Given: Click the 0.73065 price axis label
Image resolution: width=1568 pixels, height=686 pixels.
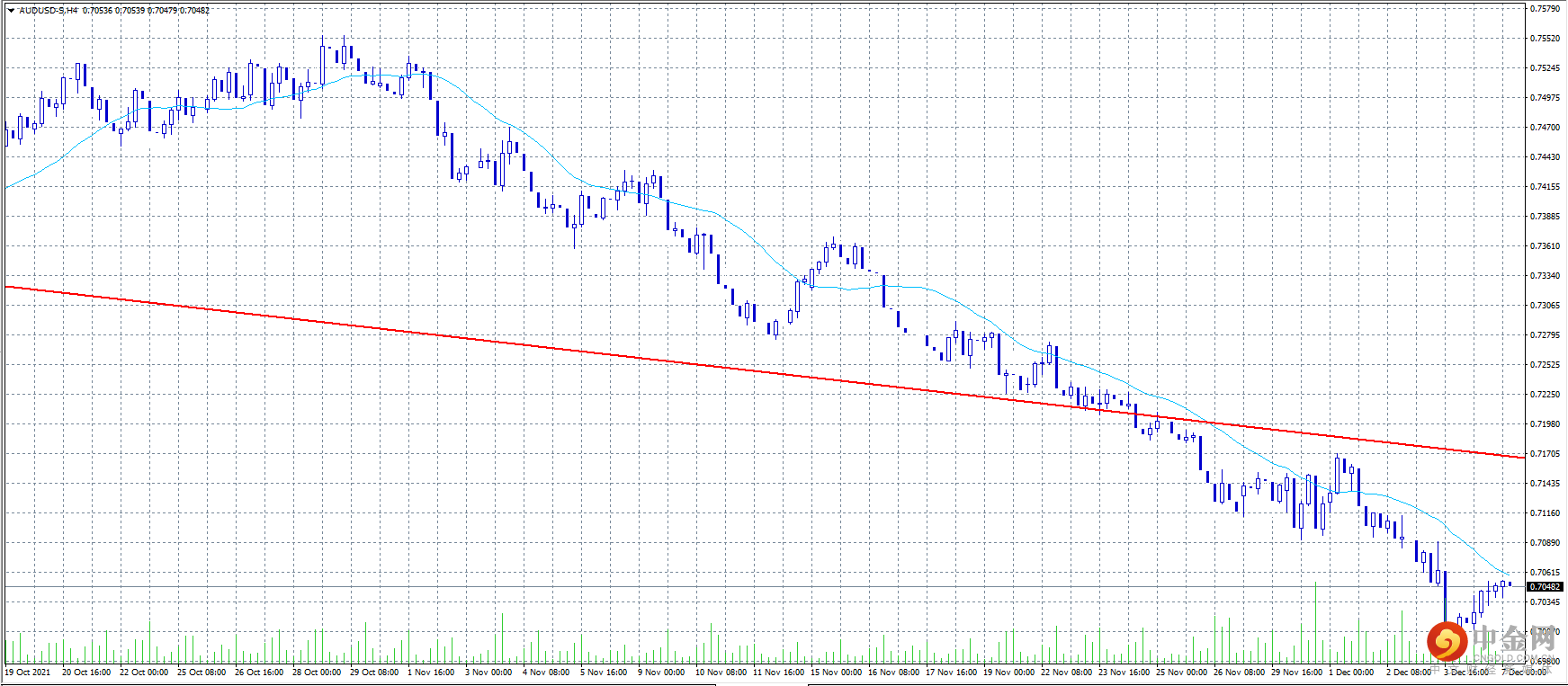Looking at the screenshot, I should (x=1546, y=306).
